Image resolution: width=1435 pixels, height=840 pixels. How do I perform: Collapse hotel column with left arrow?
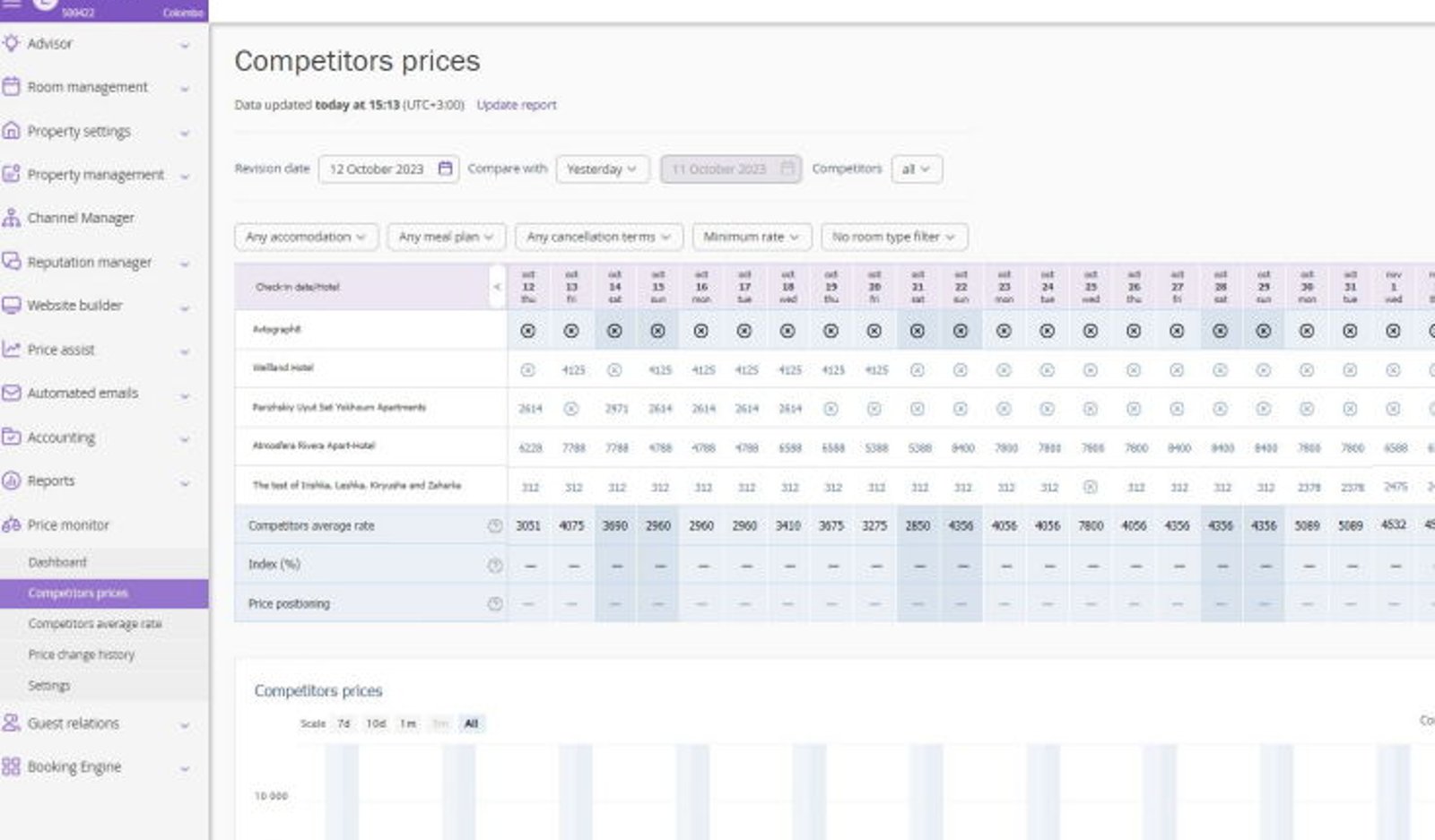(x=497, y=287)
